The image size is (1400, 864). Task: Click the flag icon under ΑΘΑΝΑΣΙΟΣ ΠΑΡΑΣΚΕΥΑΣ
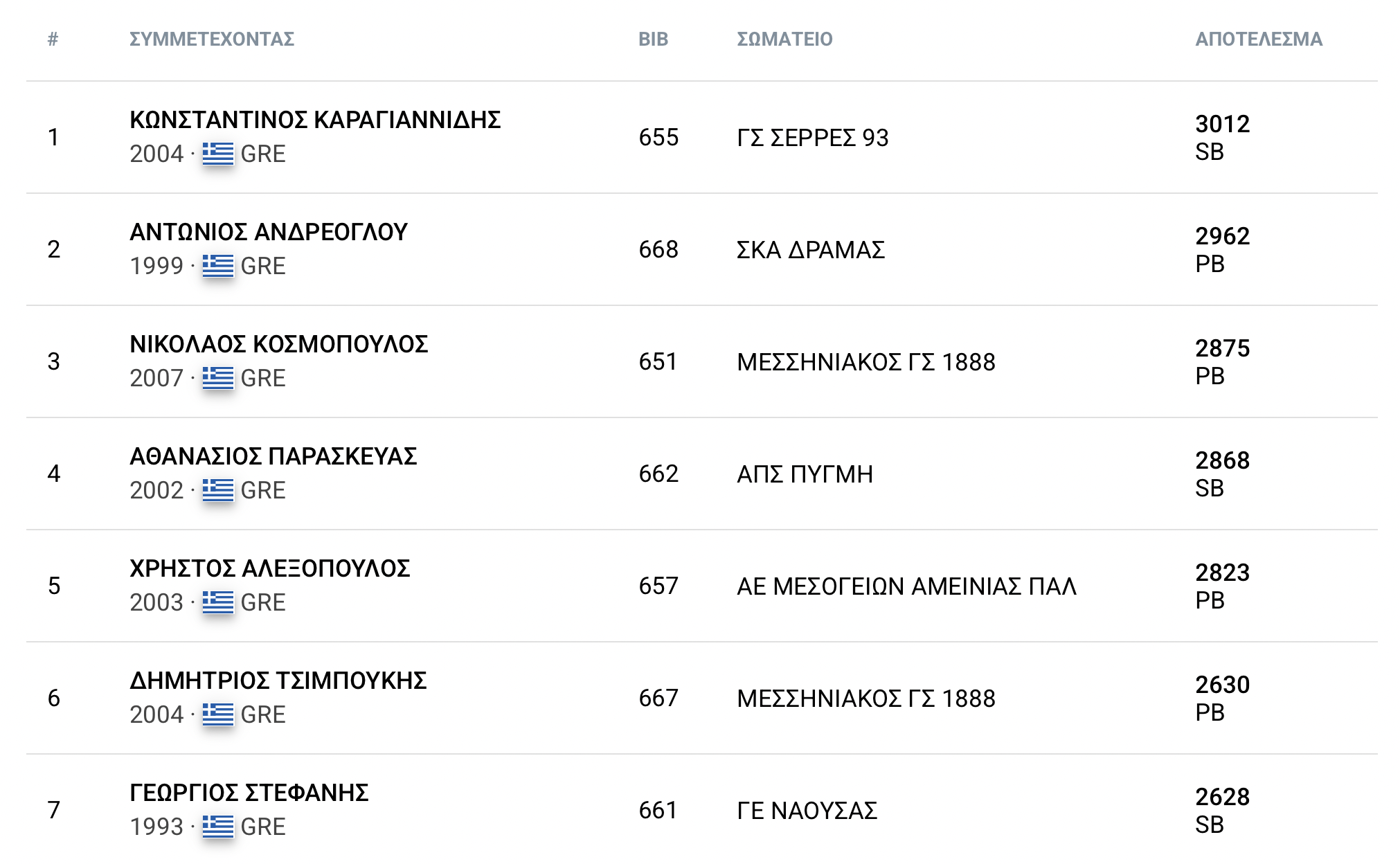point(217,490)
